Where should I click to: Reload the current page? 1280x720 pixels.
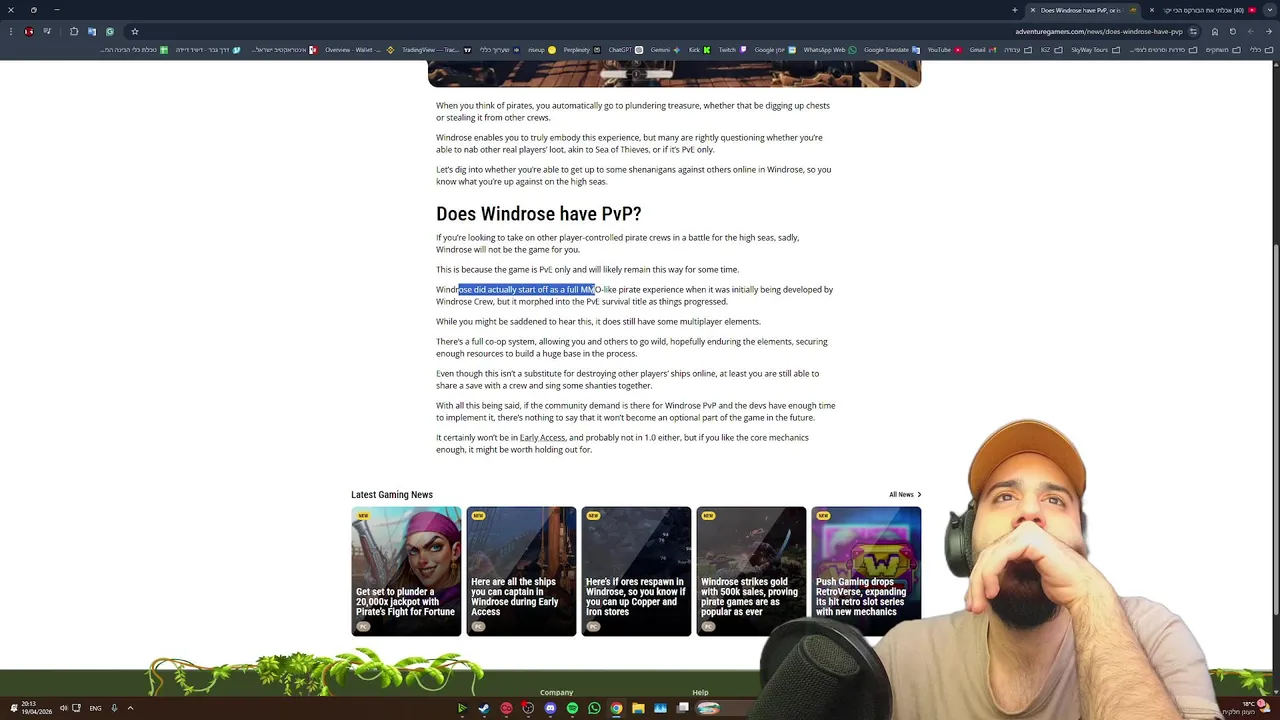tap(1233, 31)
